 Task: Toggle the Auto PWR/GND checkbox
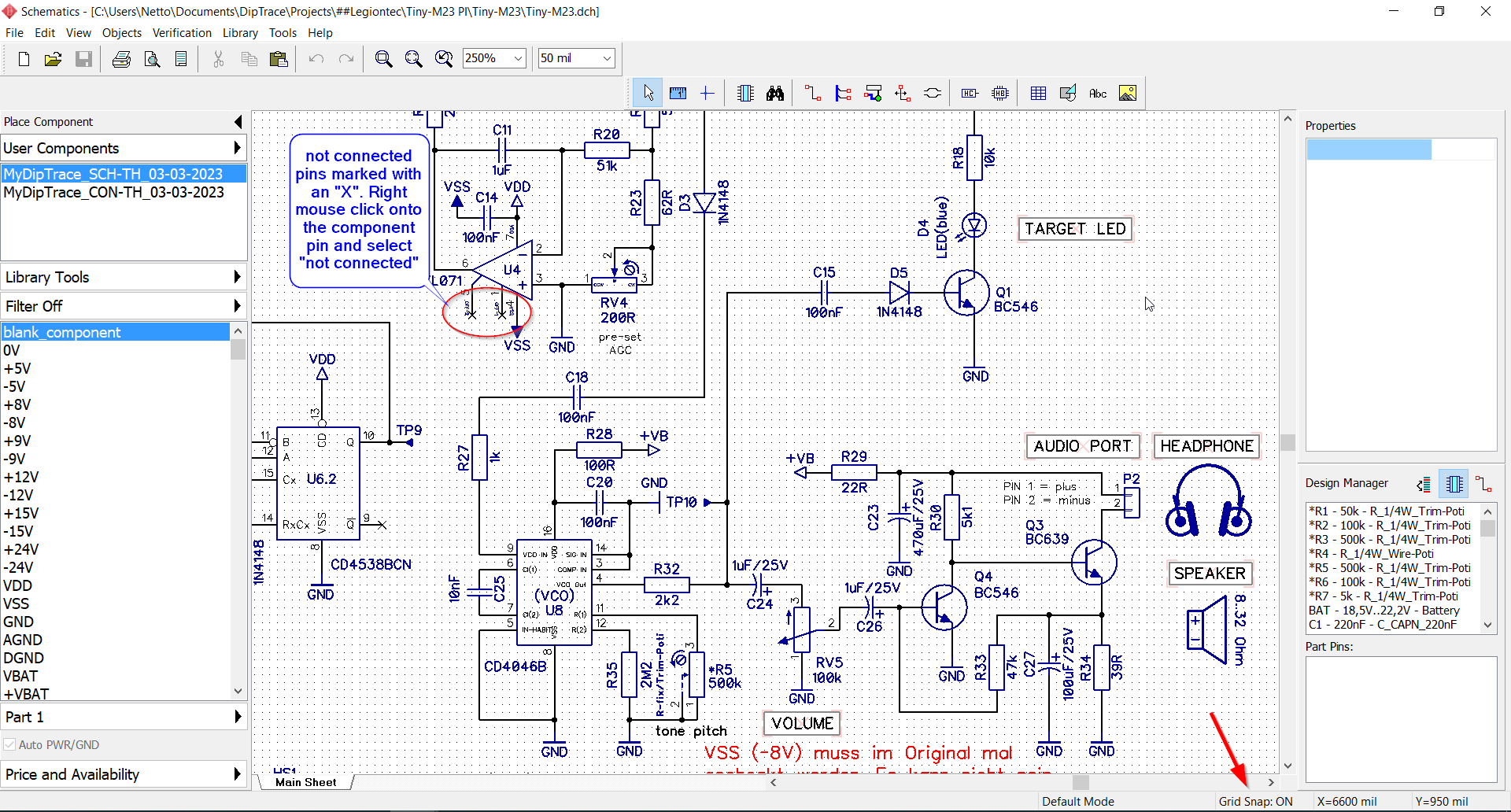coord(10,744)
